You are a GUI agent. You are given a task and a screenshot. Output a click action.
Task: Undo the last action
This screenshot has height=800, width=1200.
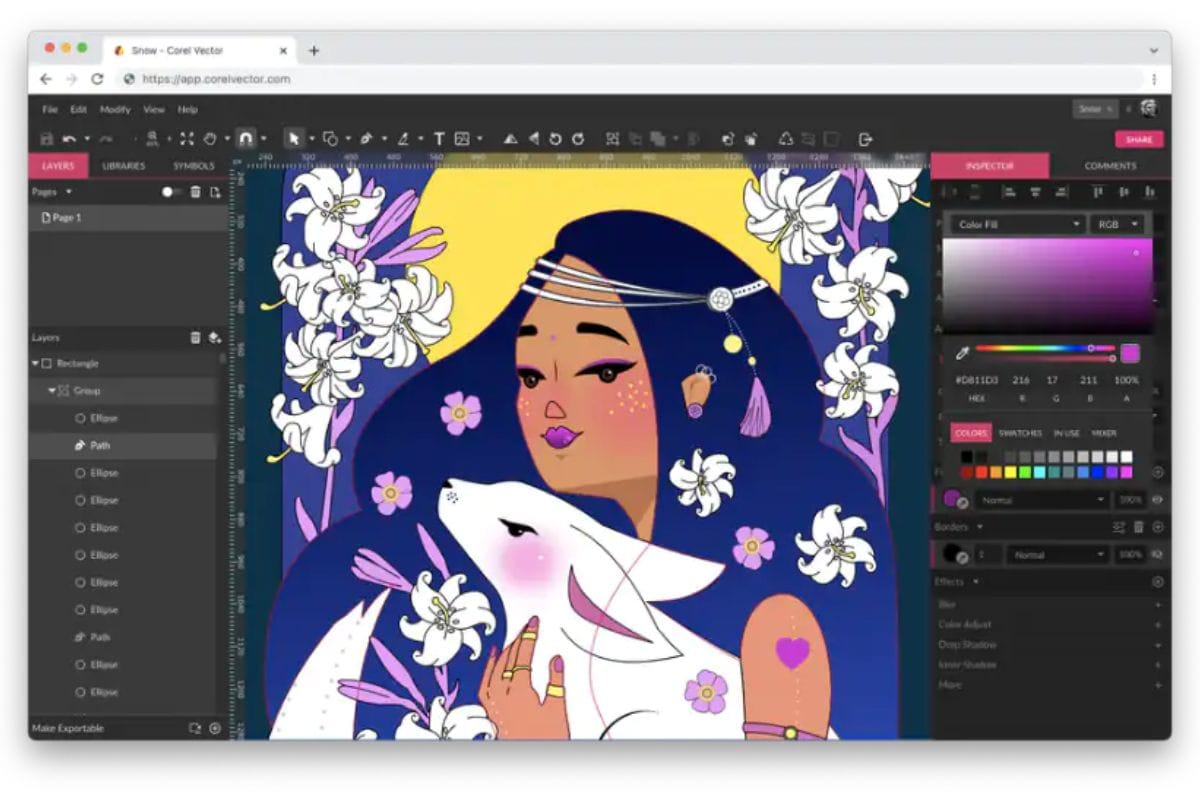click(69, 139)
